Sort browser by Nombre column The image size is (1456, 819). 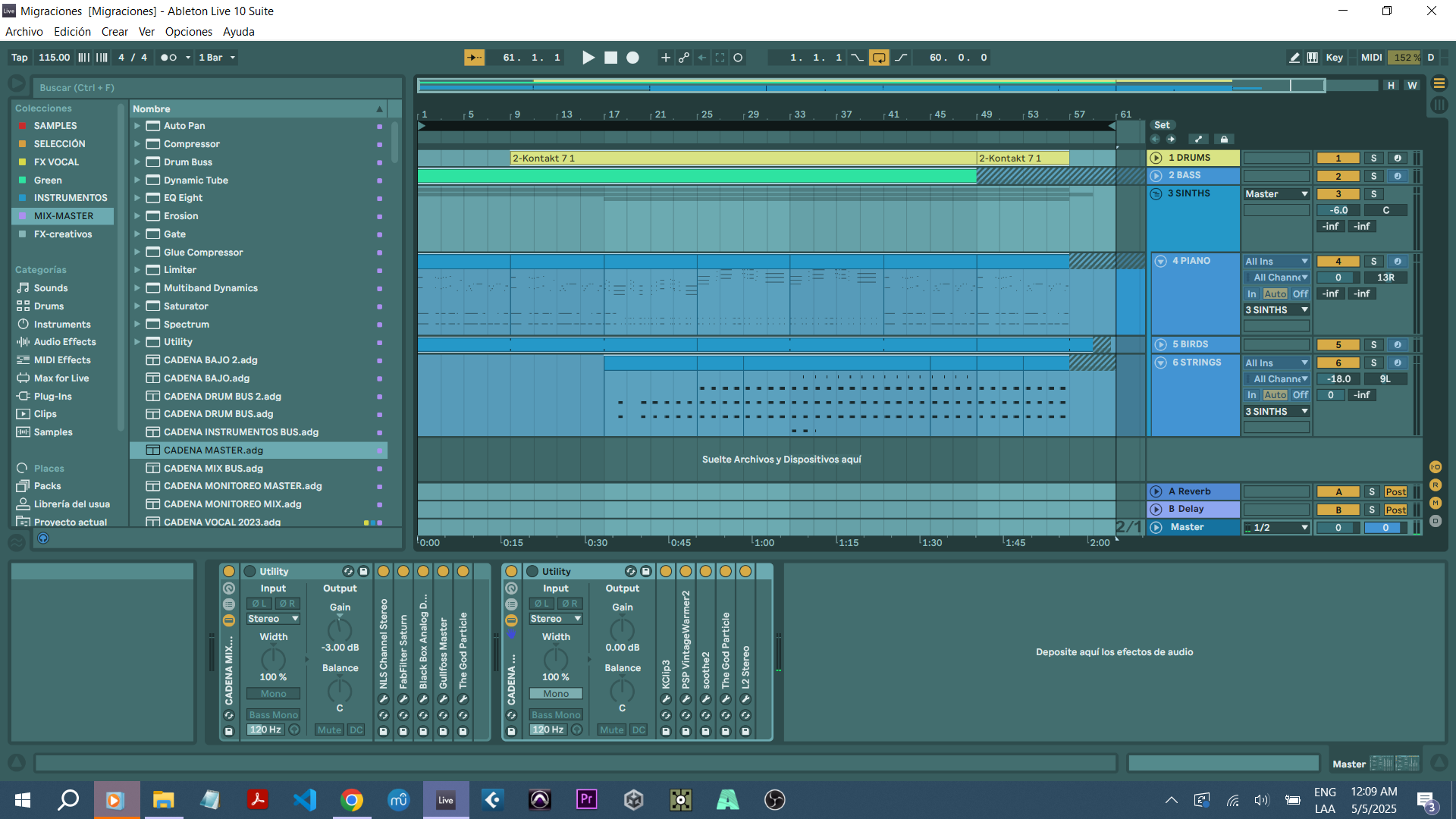pyautogui.click(x=258, y=109)
